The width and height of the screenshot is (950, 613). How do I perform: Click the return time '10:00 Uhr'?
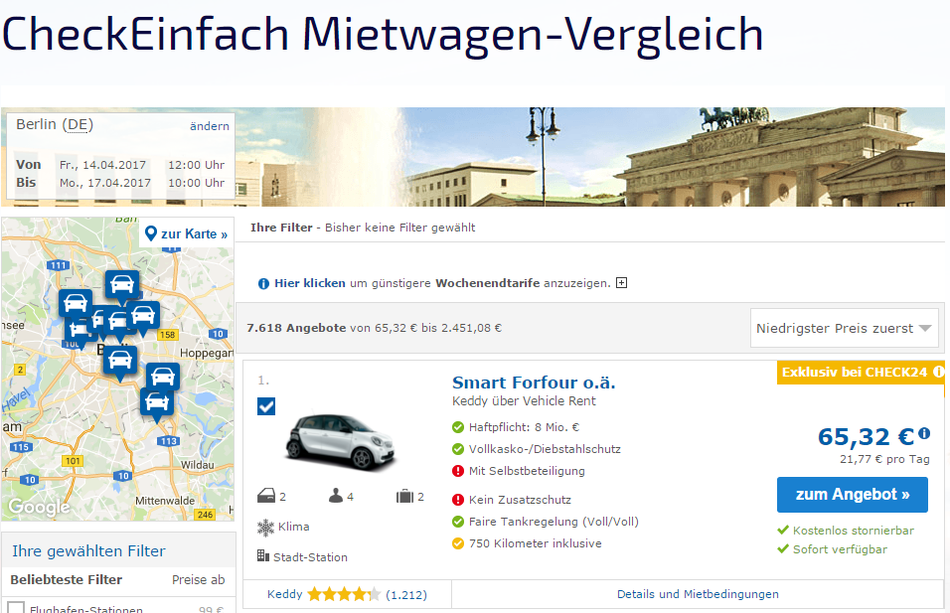coord(196,183)
